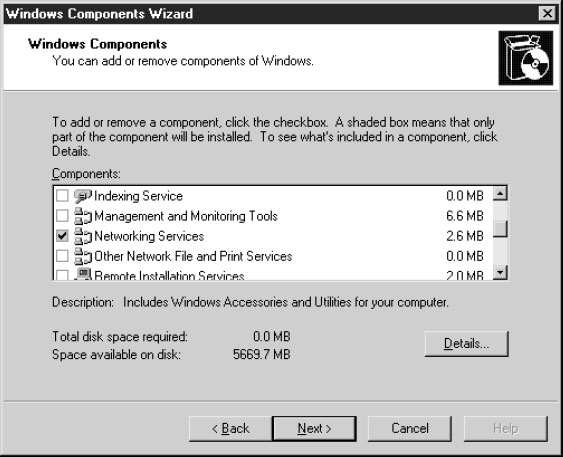The image size is (563, 457).
Task: Cancel the Windows Components Wizard
Action: 410,429
